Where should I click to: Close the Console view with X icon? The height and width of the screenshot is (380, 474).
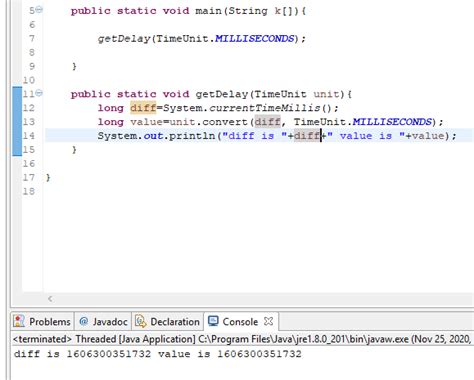tap(268, 321)
